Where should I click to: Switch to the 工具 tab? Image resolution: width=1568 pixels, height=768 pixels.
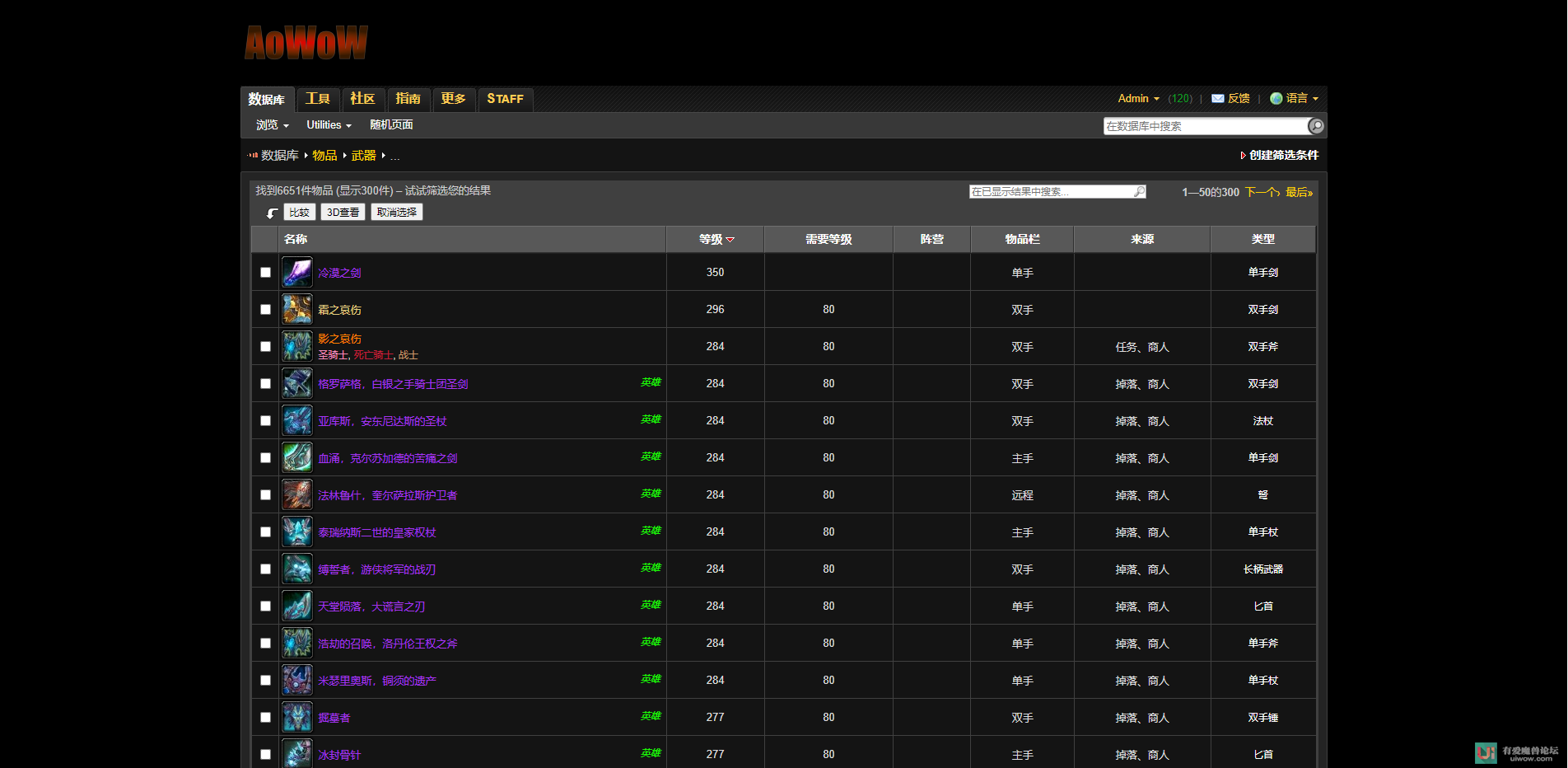[x=317, y=99]
